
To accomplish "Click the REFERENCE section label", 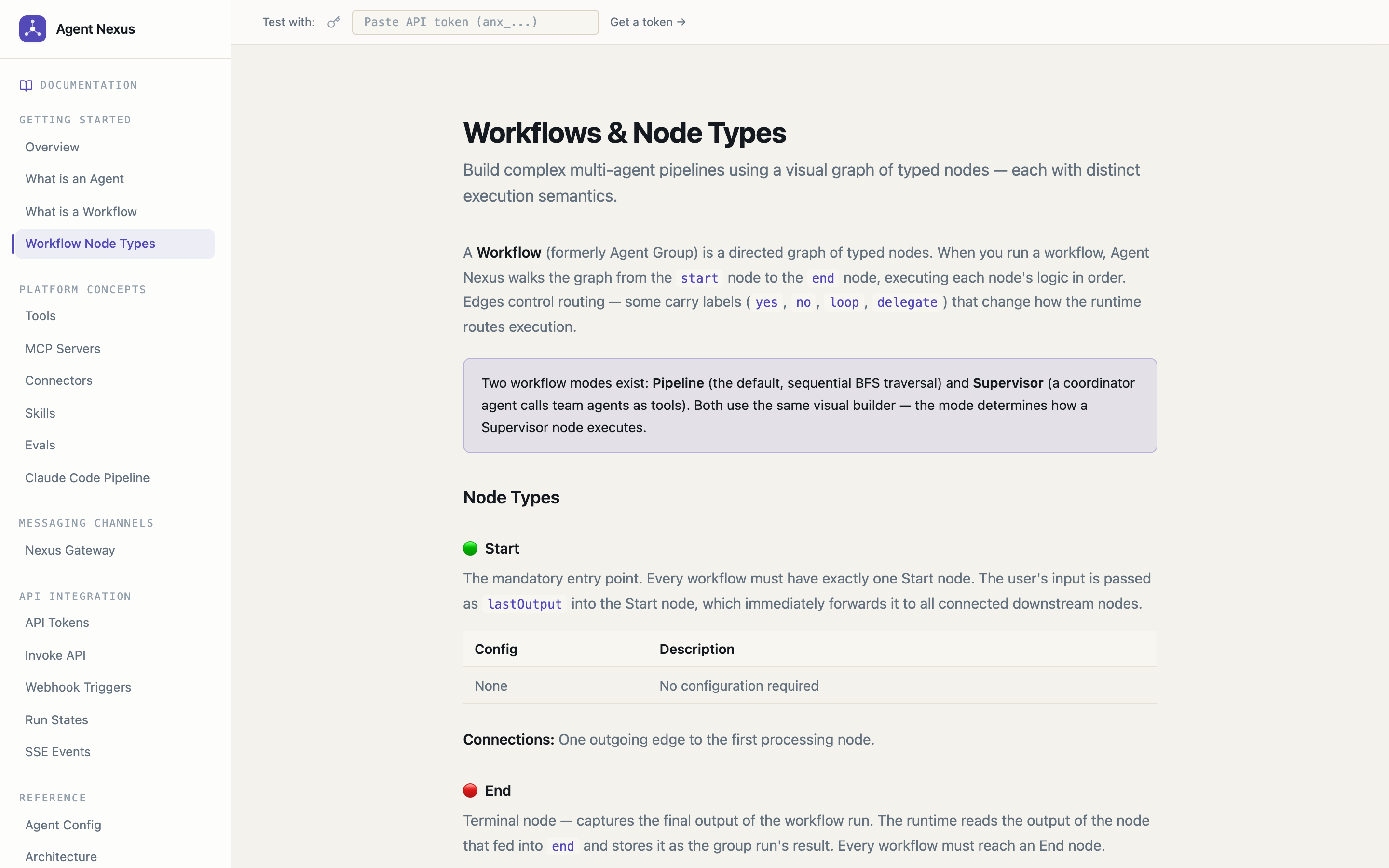I will point(53,798).
